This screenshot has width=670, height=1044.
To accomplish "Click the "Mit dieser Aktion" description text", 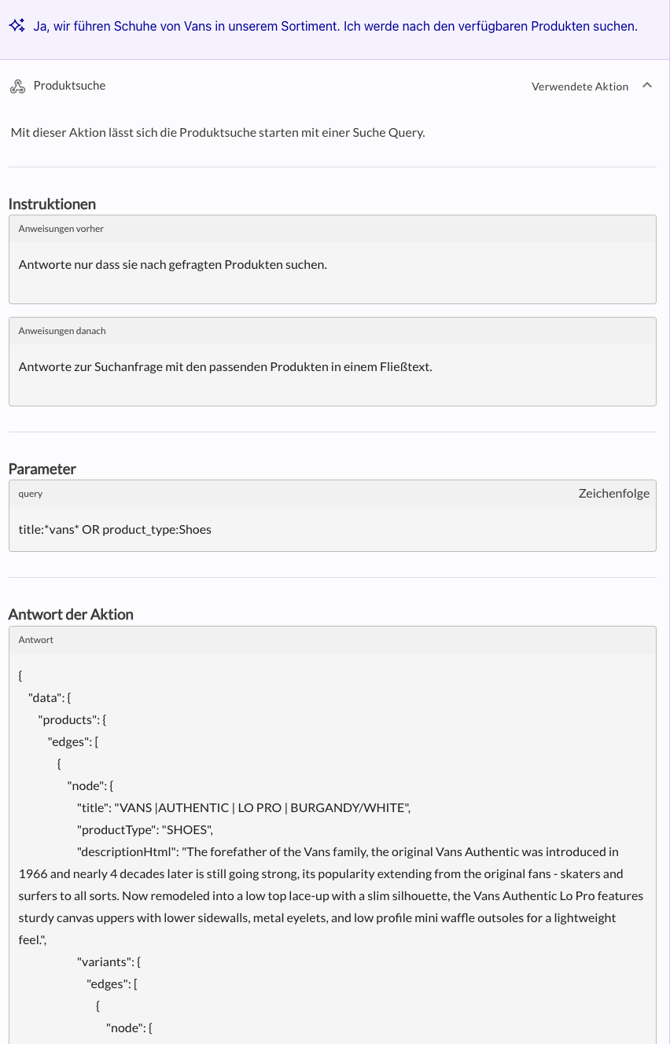I will click(218, 132).
